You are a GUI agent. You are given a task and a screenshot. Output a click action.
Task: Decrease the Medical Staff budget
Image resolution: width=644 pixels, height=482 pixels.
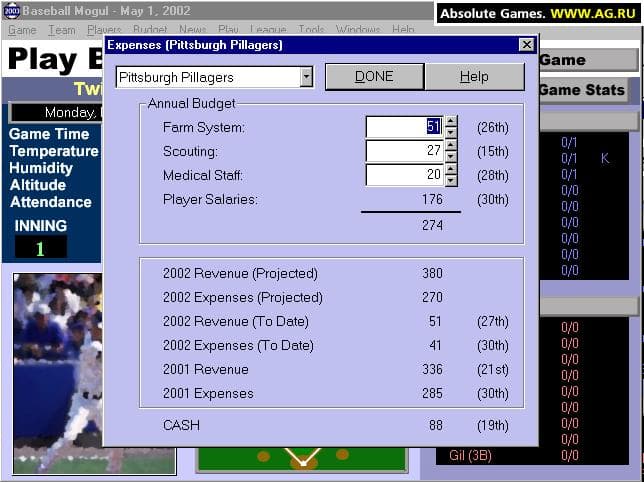click(x=451, y=180)
